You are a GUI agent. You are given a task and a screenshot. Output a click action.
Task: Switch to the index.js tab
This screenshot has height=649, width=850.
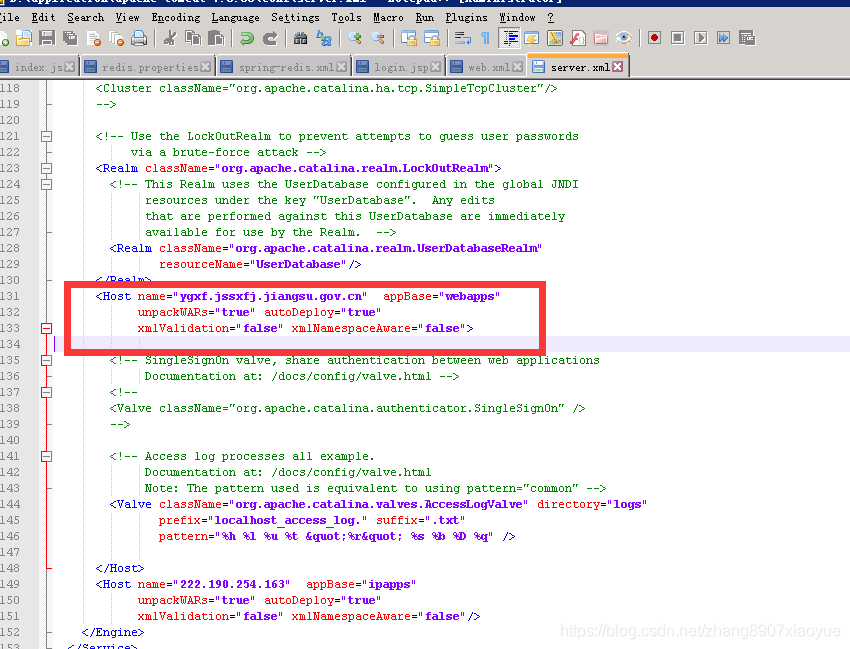(38, 67)
